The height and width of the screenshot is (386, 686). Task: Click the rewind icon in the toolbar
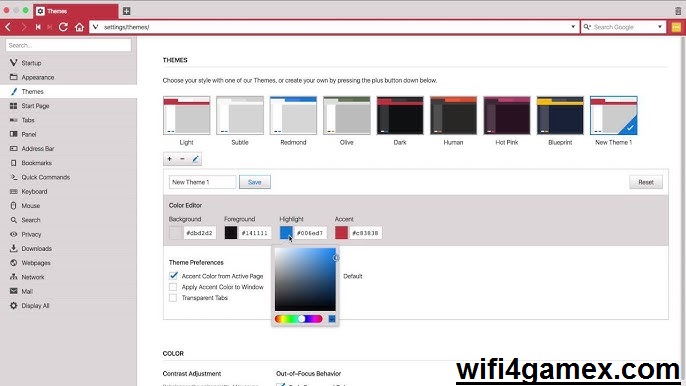38,27
